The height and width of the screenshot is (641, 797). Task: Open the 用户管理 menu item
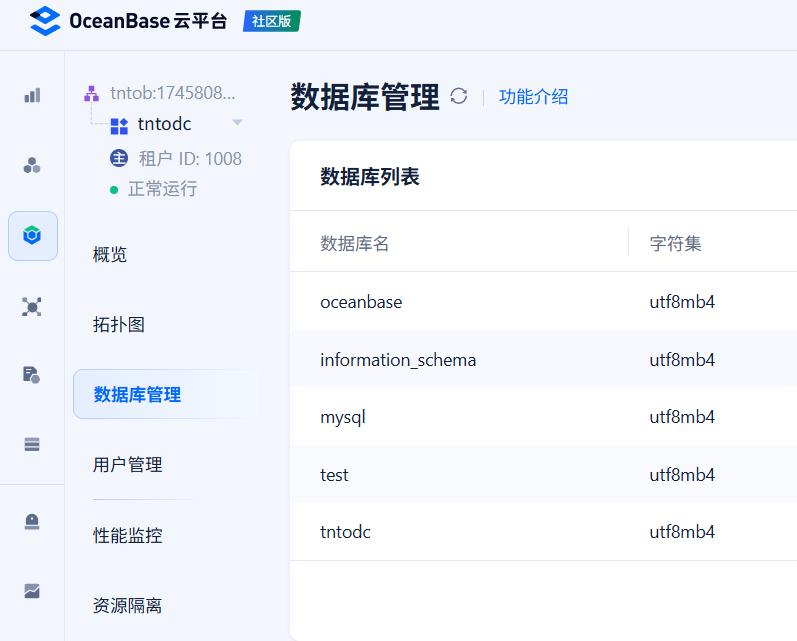tap(127, 465)
